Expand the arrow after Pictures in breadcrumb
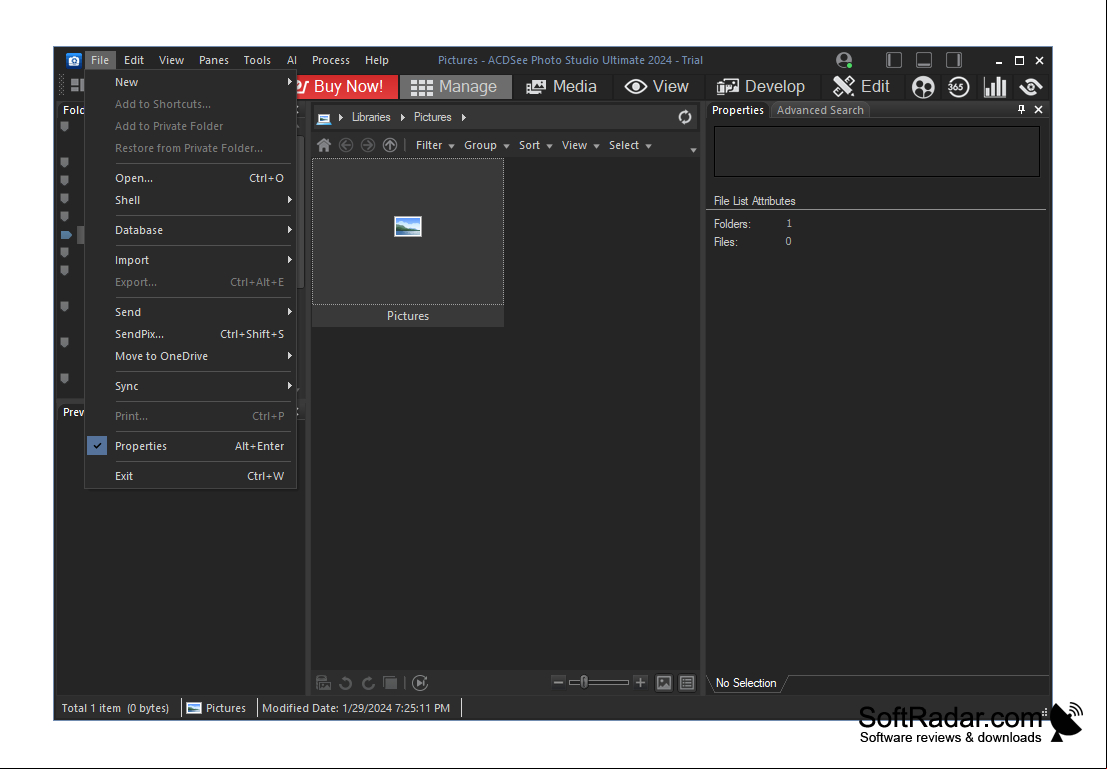The width and height of the screenshot is (1107, 769). point(464,117)
